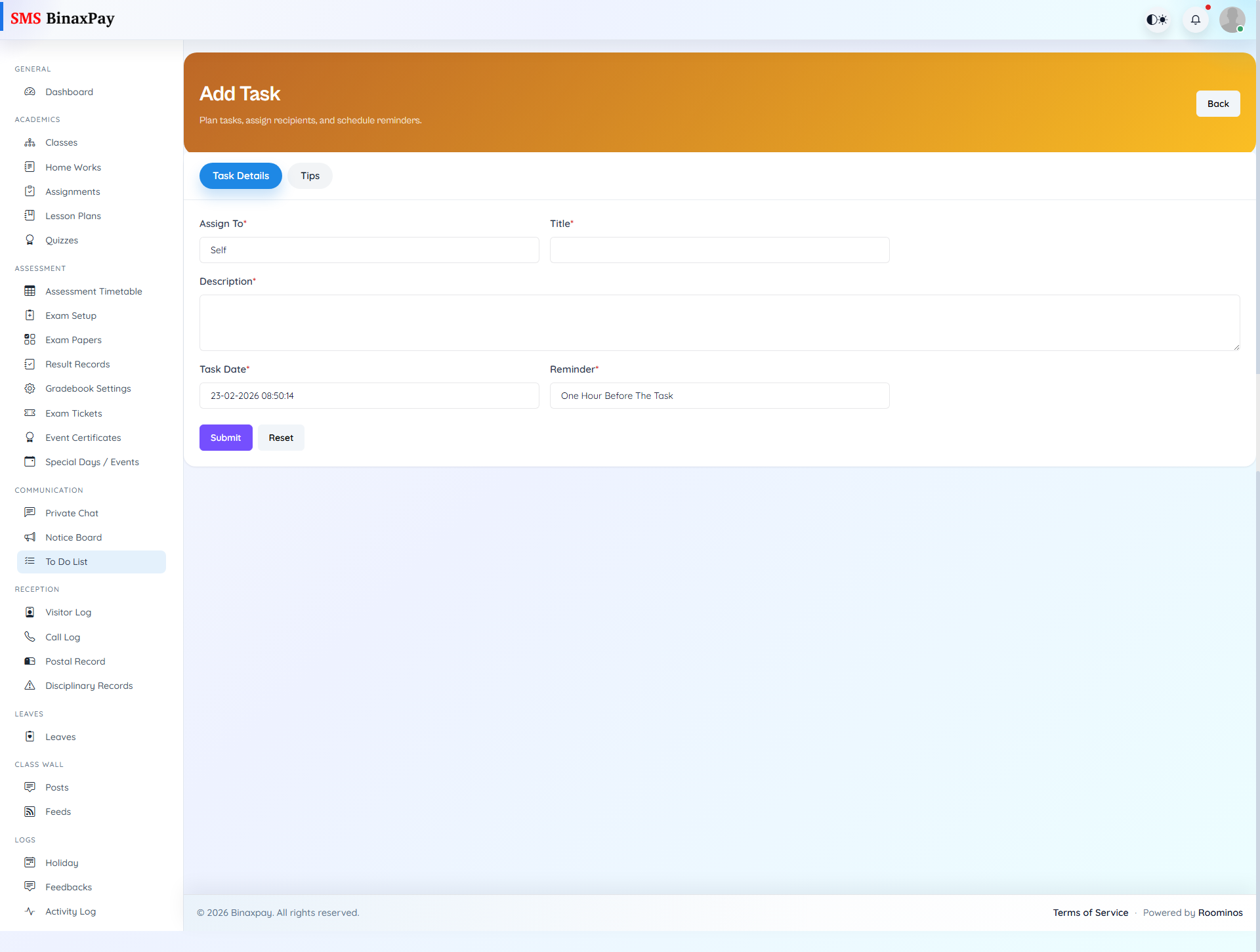Click into the Title input field
1260x952 pixels.
(x=719, y=250)
